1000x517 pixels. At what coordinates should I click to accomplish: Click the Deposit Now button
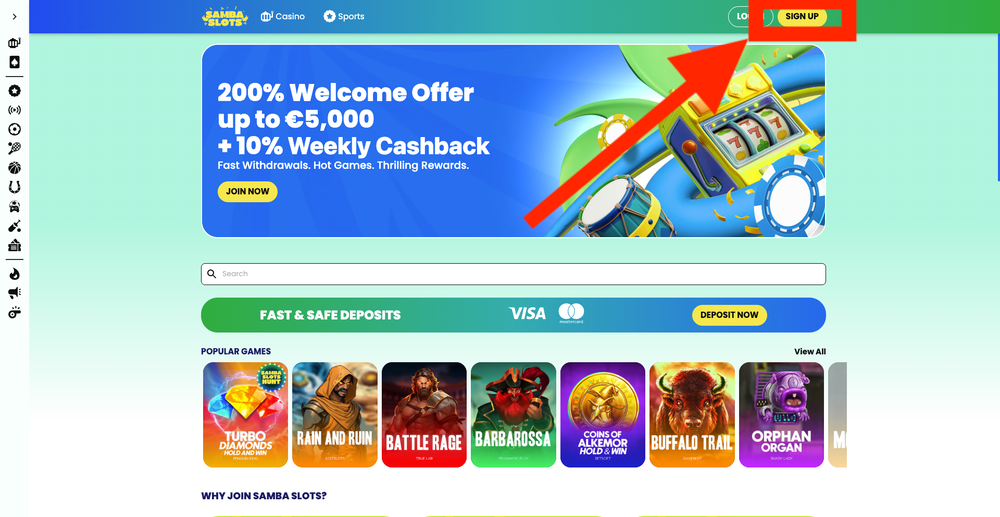tap(729, 315)
